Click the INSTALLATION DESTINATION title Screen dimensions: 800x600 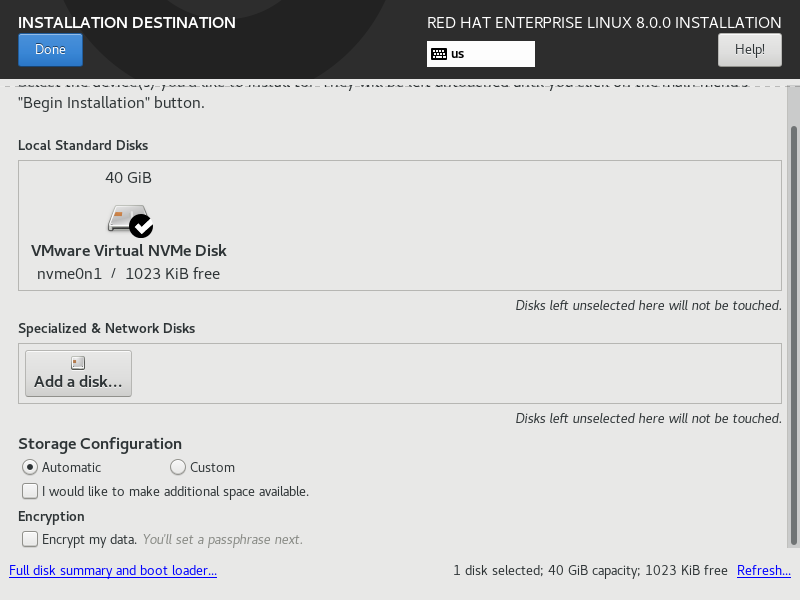[127, 22]
